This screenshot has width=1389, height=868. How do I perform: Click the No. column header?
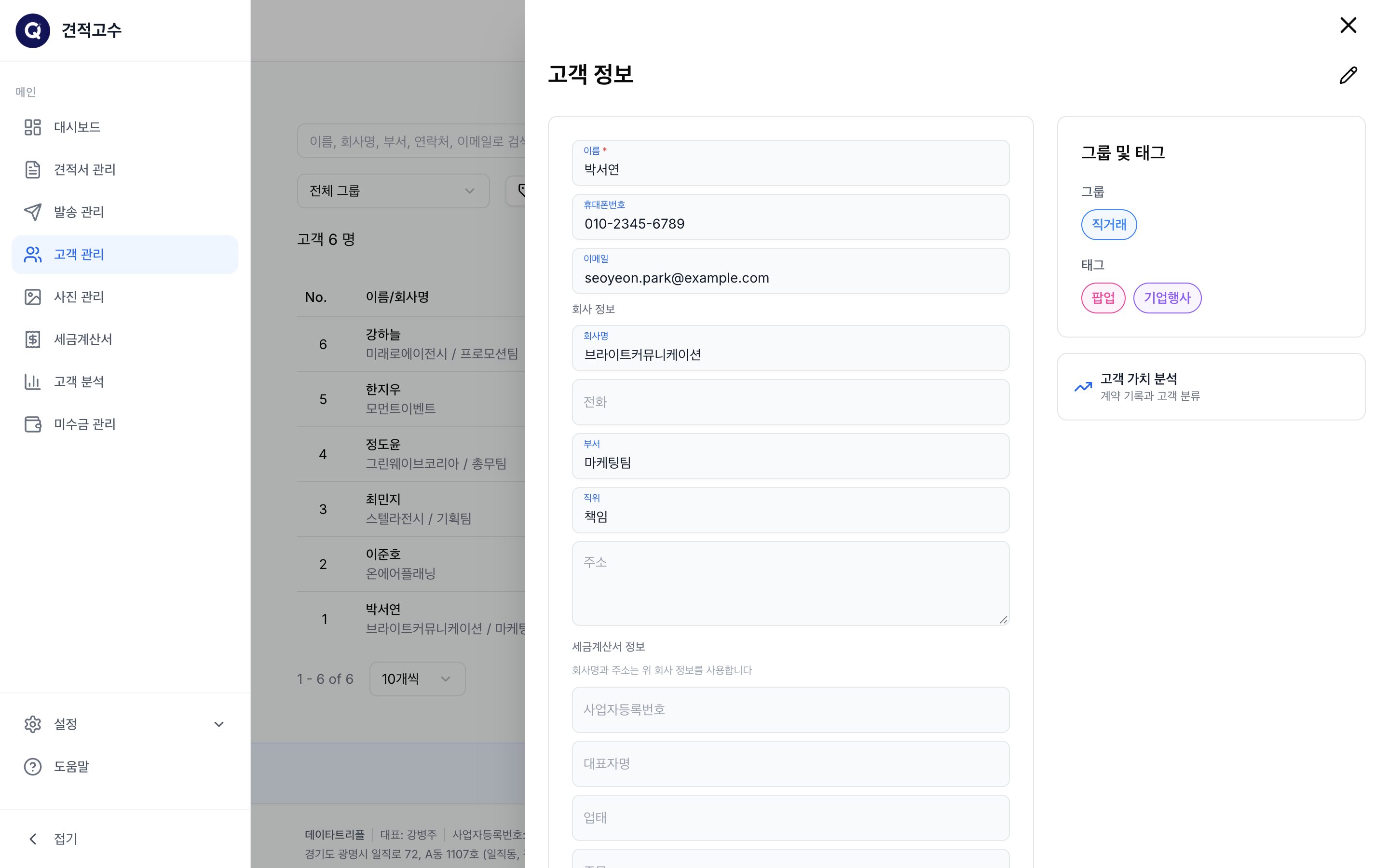click(316, 297)
